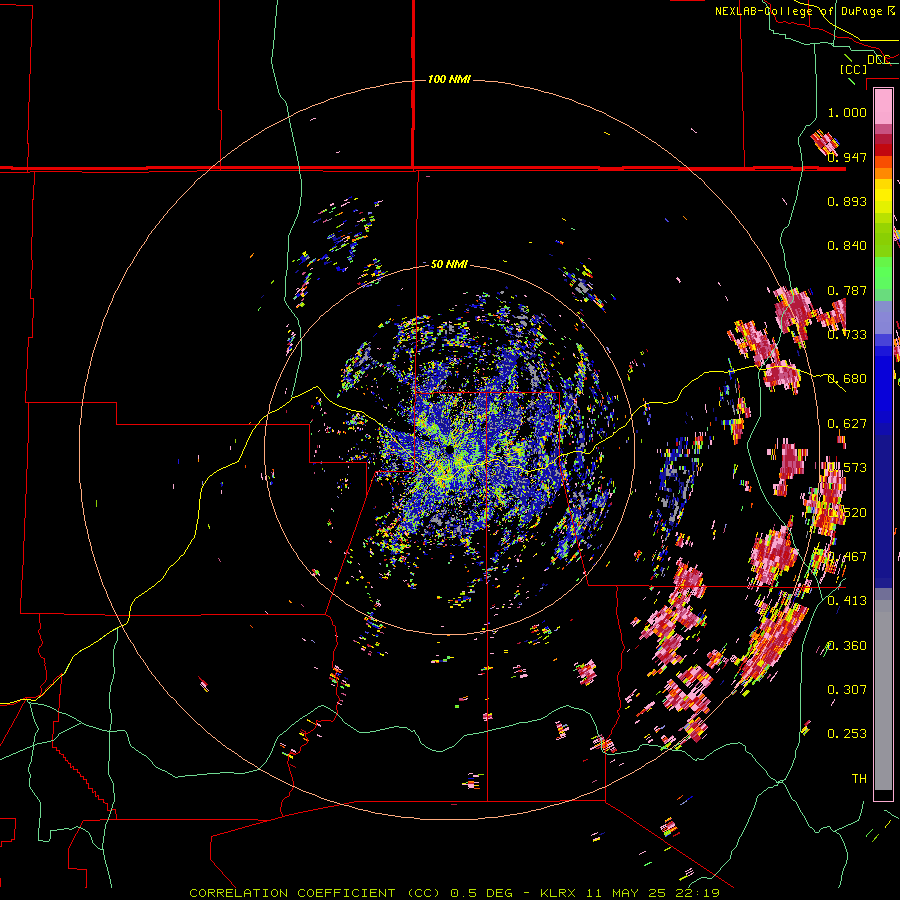Viewport: 900px width, 900px height.
Task: Click the 0.893 scale value
Action: (847, 201)
